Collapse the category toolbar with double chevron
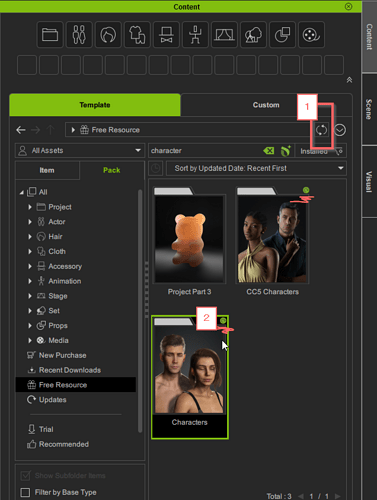 point(349,80)
